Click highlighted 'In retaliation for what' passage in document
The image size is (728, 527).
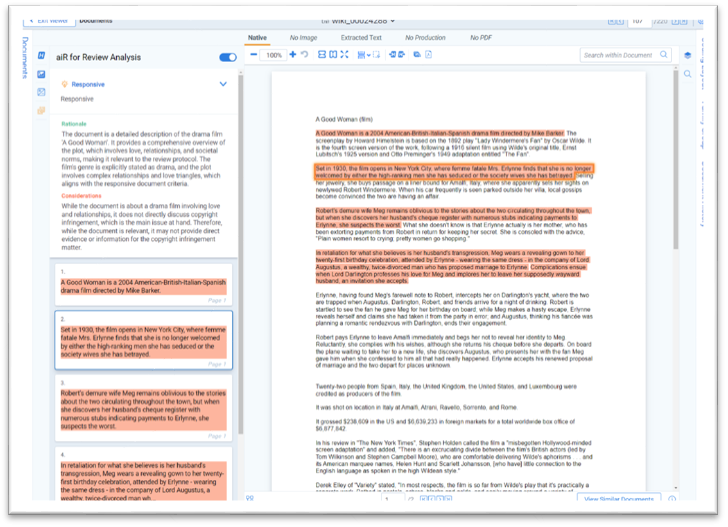click(x=452, y=267)
